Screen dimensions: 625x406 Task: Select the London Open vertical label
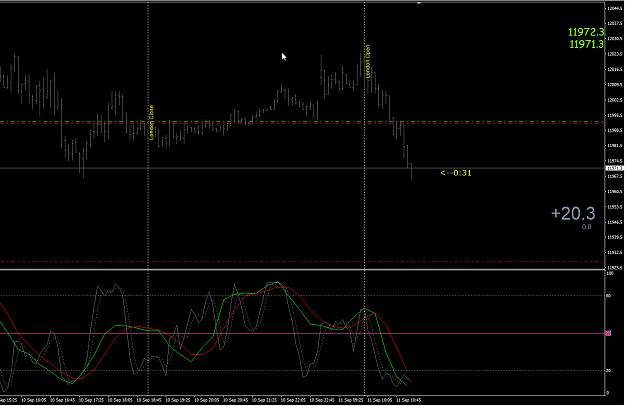coord(368,61)
